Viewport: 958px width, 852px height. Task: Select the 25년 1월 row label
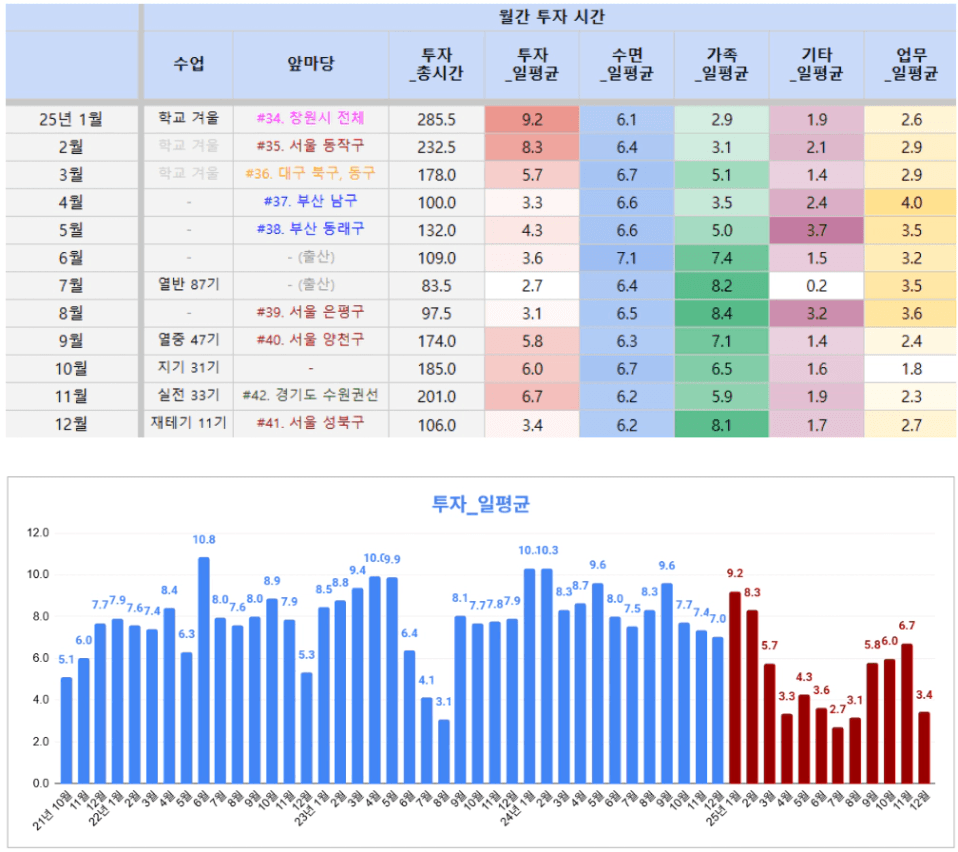point(71,119)
